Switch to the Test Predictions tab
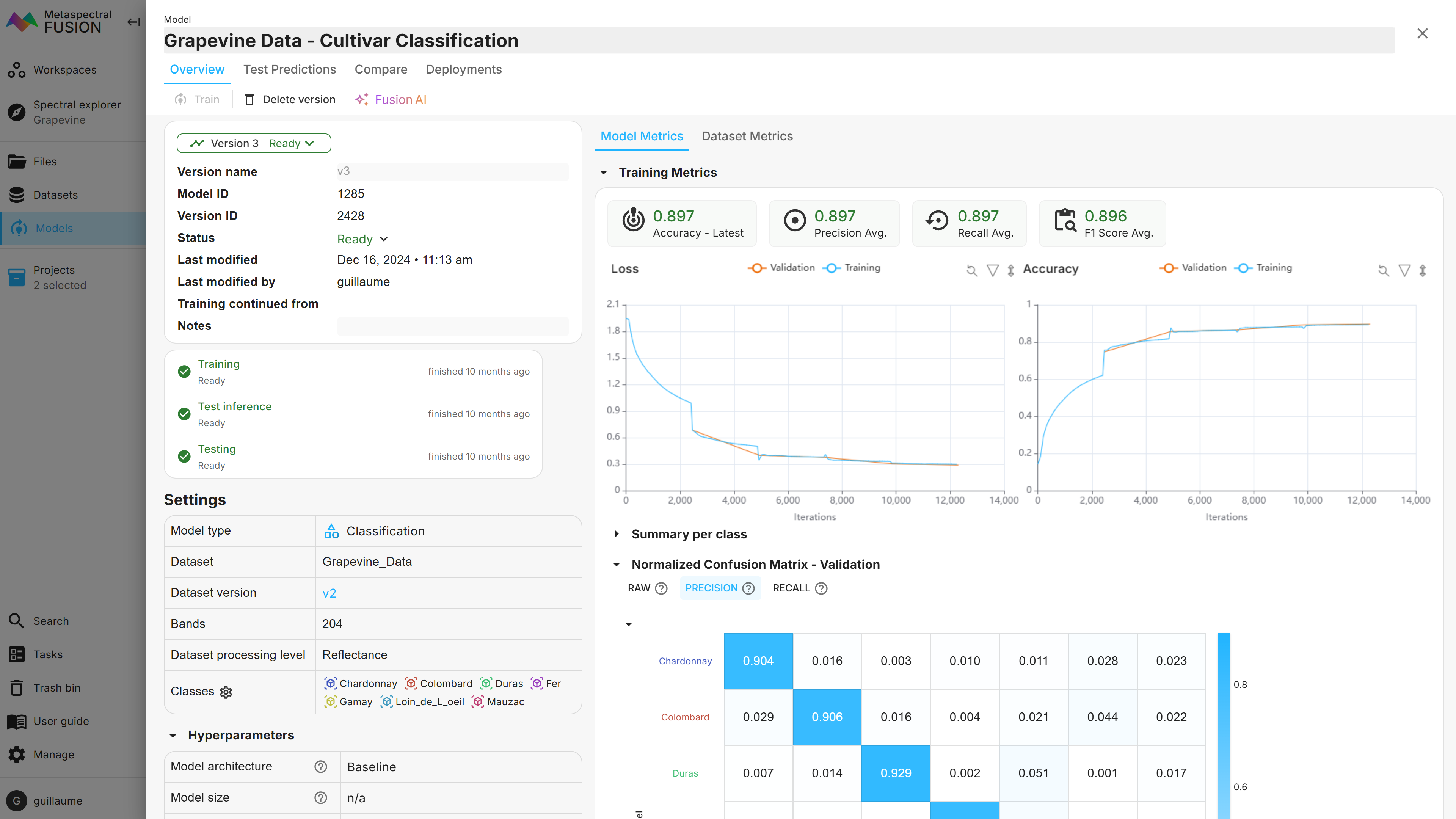Screen dimensions: 1456x819 pyautogui.click(x=289, y=69)
